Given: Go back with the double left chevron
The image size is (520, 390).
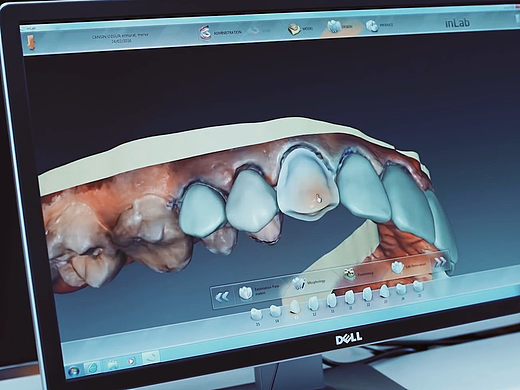Looking at the screenshot, I should (223, 296).
